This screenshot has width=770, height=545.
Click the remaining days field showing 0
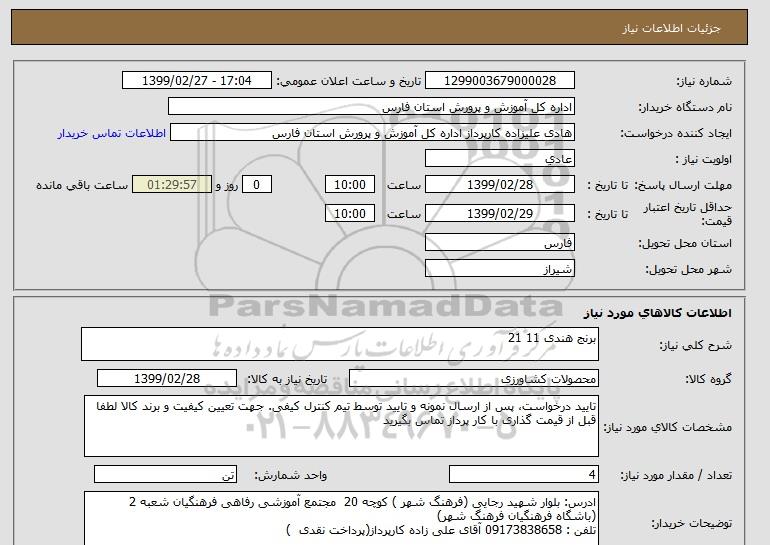point(256,185)
